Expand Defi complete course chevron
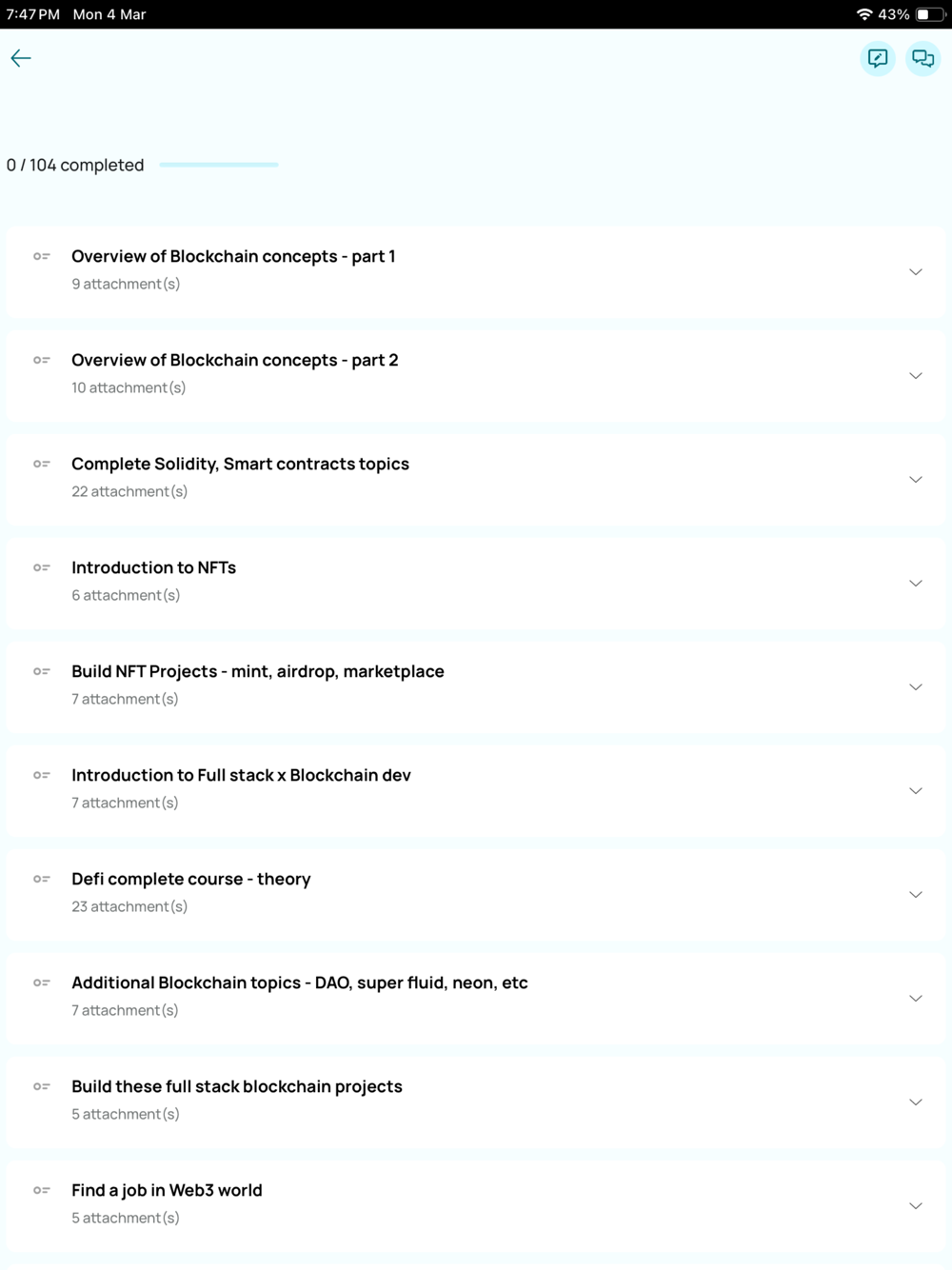 pyautogui.click(x=916, y=895)
